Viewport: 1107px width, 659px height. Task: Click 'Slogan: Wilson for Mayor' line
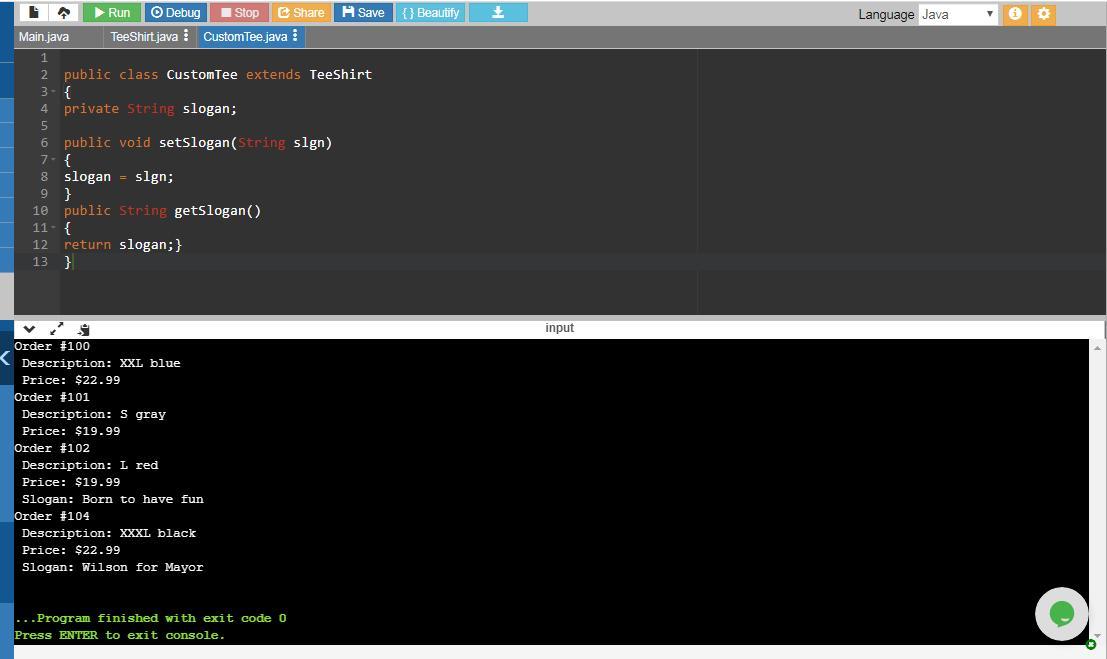click(112, 566)
